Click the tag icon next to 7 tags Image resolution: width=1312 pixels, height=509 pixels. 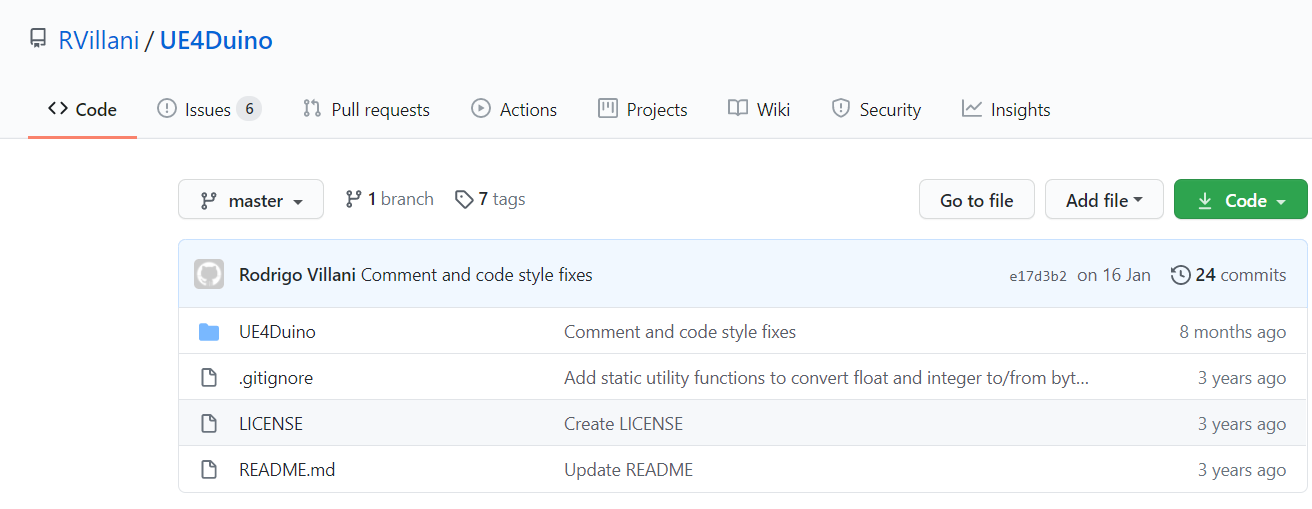tap(464, 199)
